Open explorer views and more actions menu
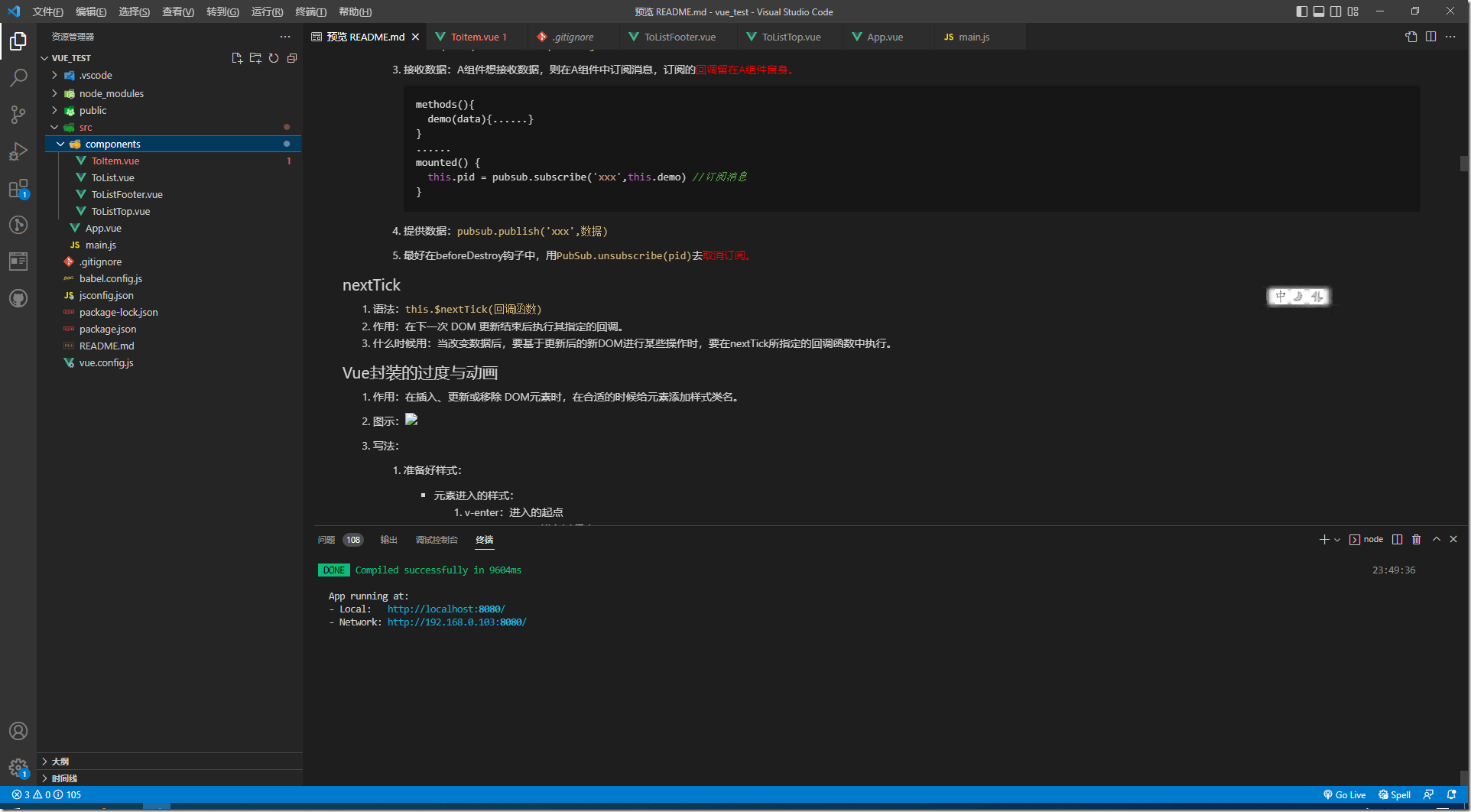The image size is (1471, 812). point(285,37)
